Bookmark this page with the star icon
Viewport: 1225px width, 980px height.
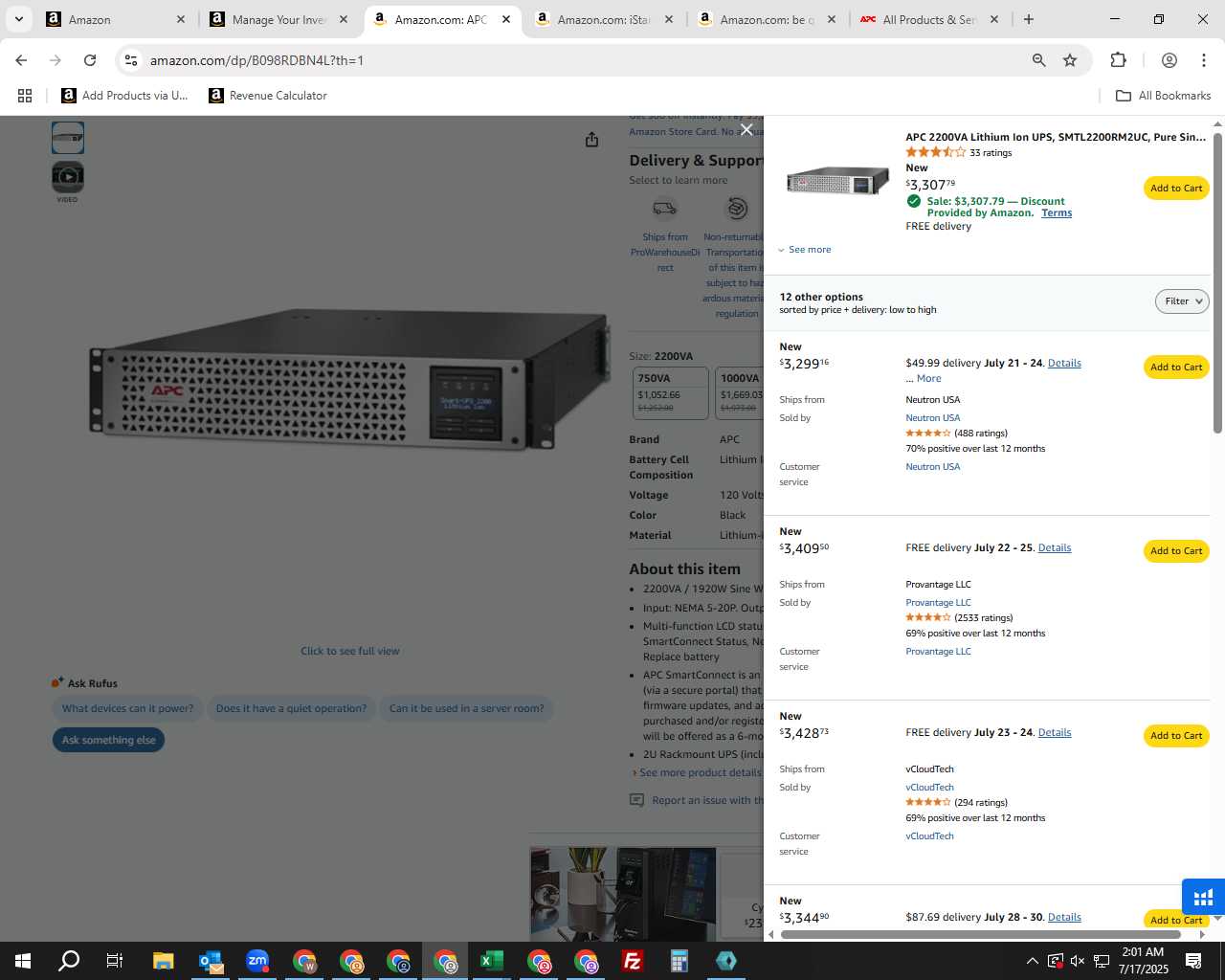click(1070, 60)
